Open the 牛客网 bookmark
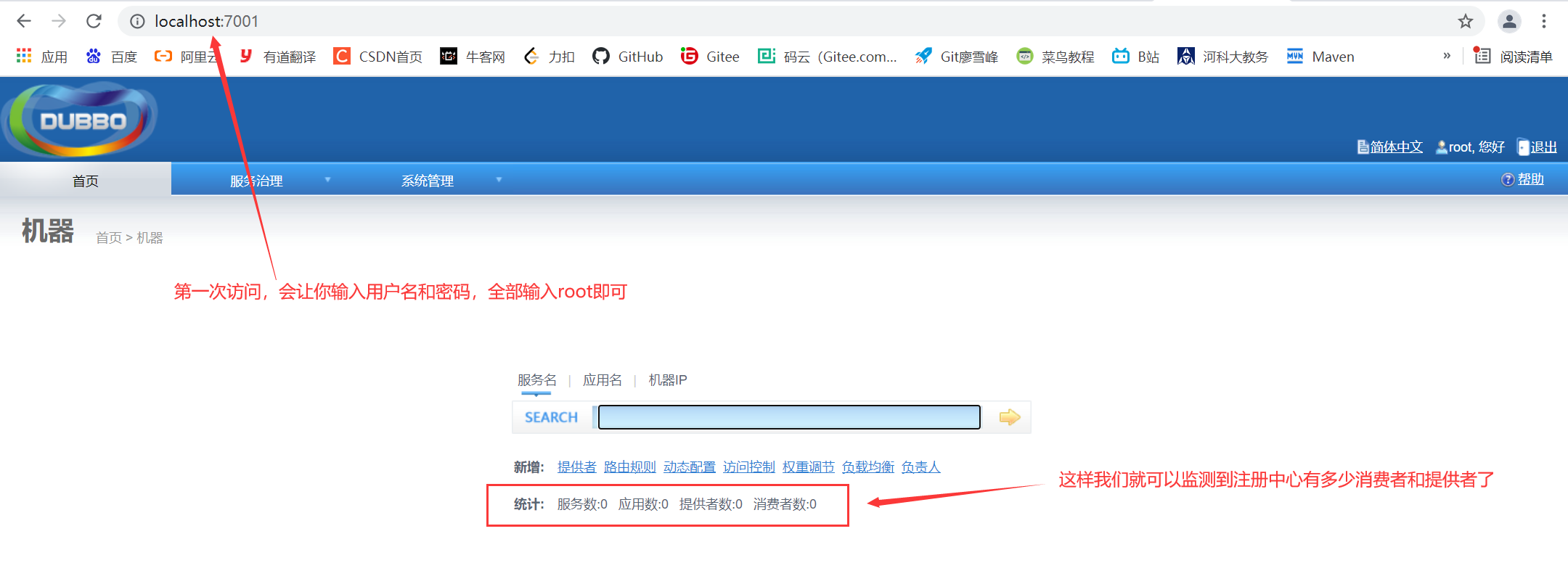This screenshot has height=563, width=1568. (x=473, y=56)
